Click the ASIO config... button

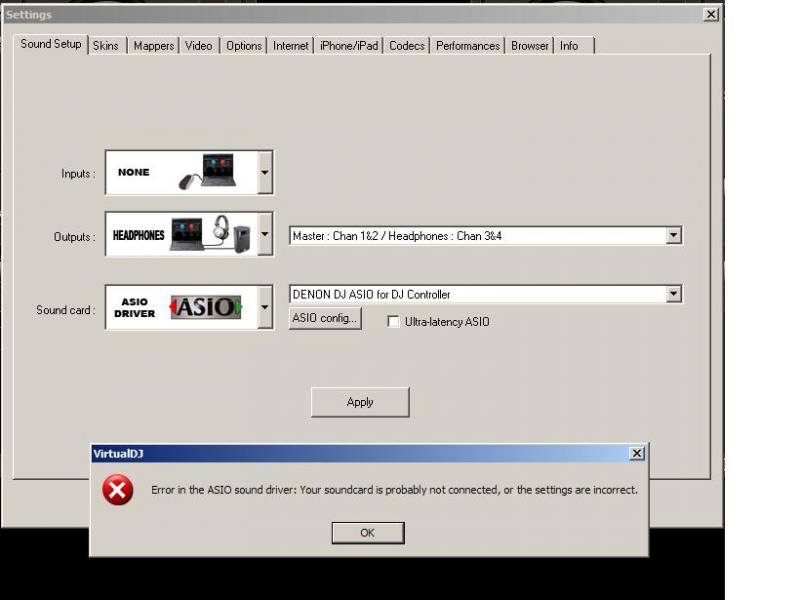click(x=325, y=318)
